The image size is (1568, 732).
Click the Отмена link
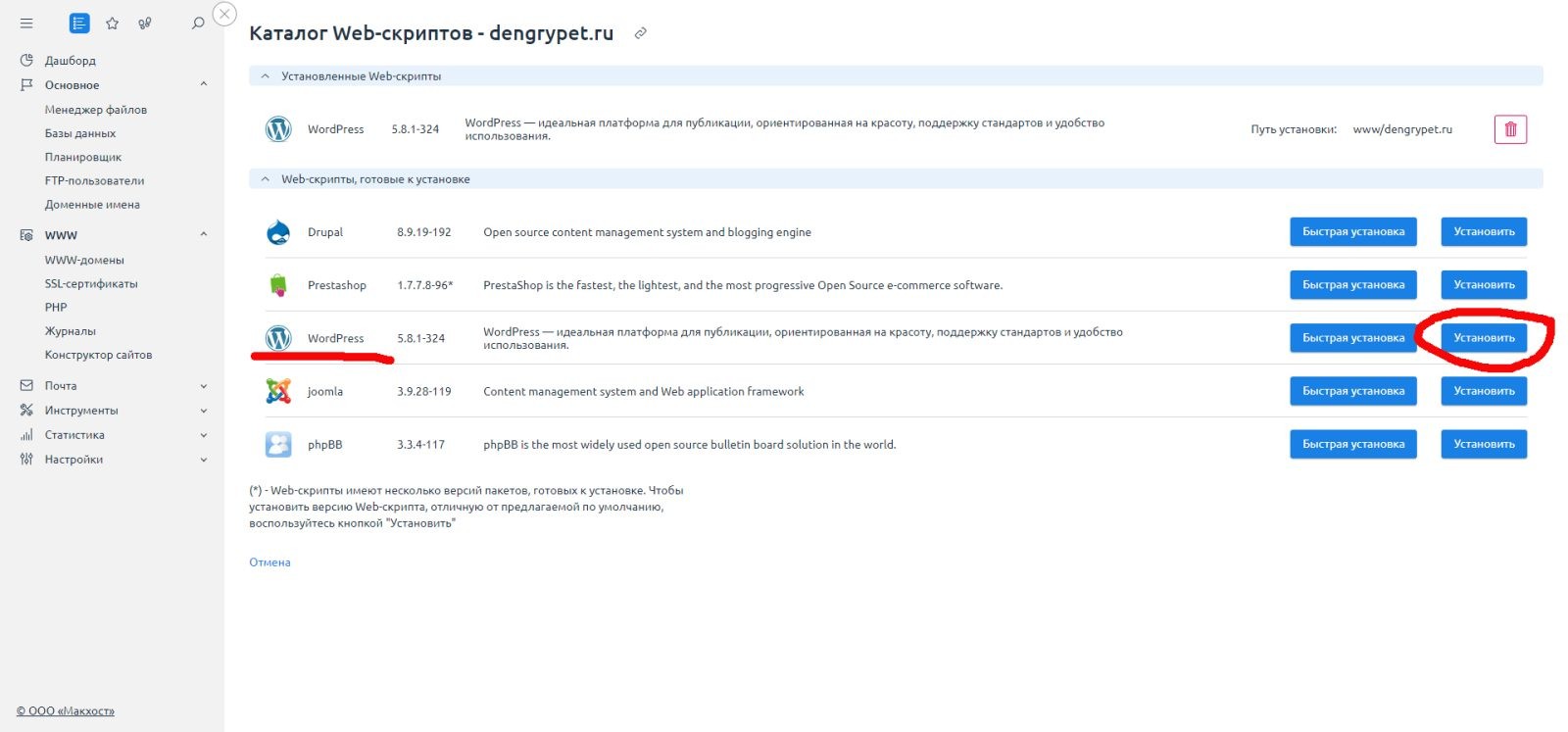pyautogui.click(x=269, y=562)
